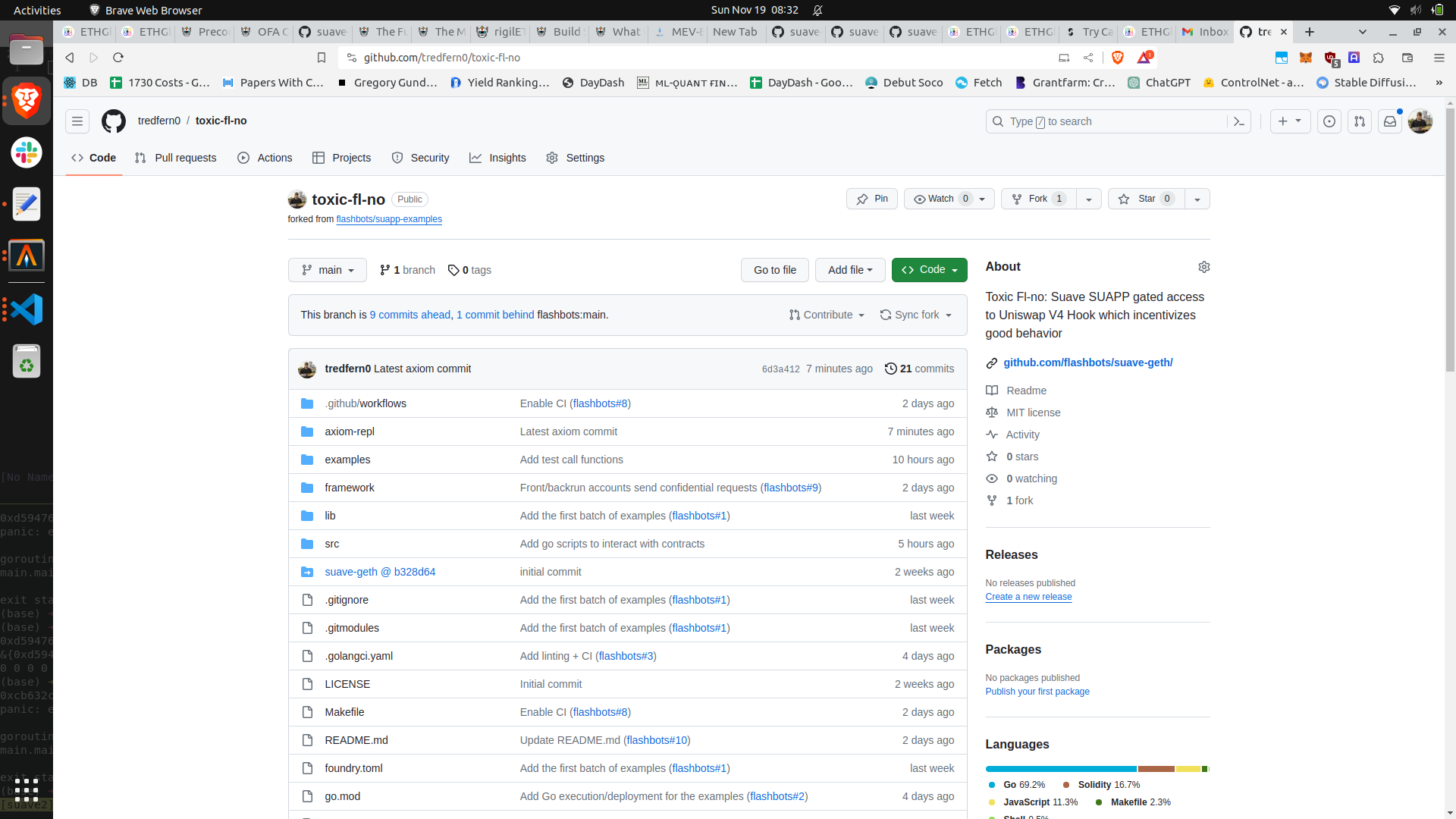
Task: Pin the toxic-fl-no repository
Action: (872, 199)
